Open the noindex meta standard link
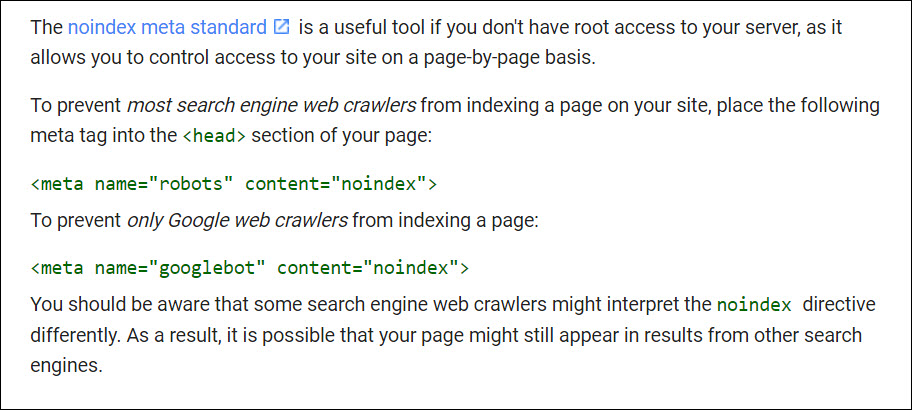912x410 pixels. (167, 27)
